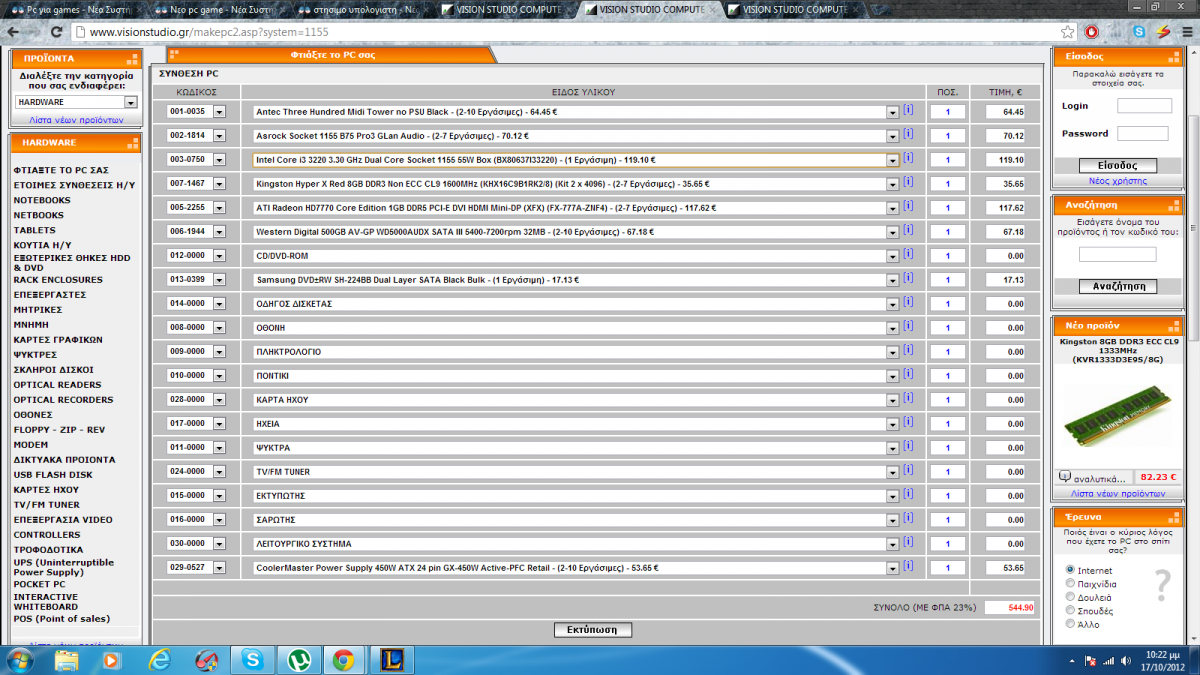Viewport: 1200px width, 675px height.
Task: Select the Internet survey option
Action: [1071, 570]
